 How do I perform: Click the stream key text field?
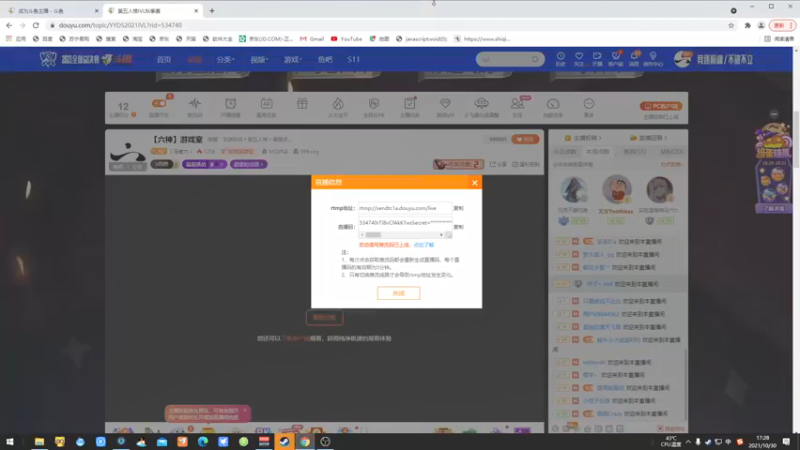pos(405,223)
